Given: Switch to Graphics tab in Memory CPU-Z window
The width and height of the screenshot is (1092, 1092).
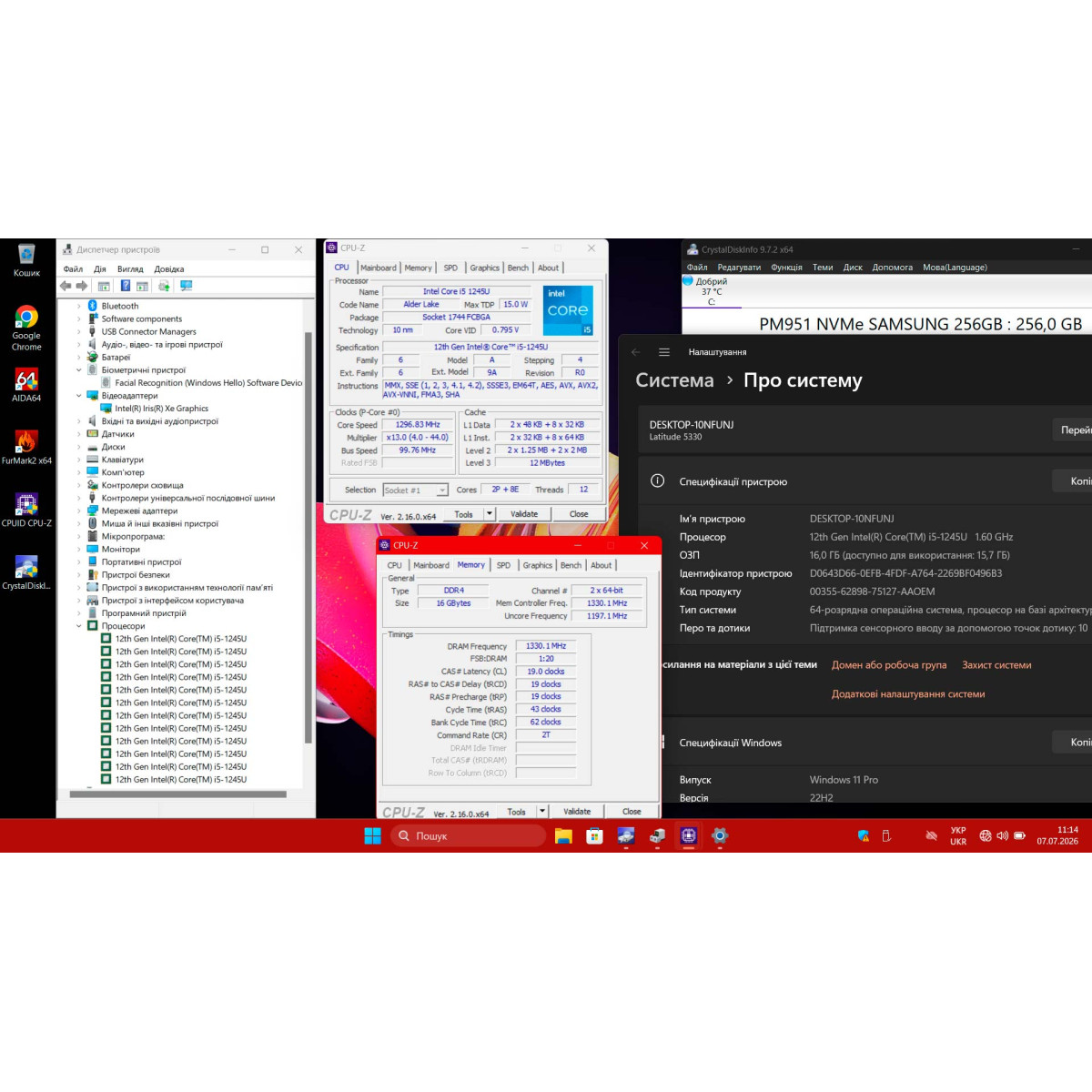Looking at the screenshot, I should coord(537,565).
